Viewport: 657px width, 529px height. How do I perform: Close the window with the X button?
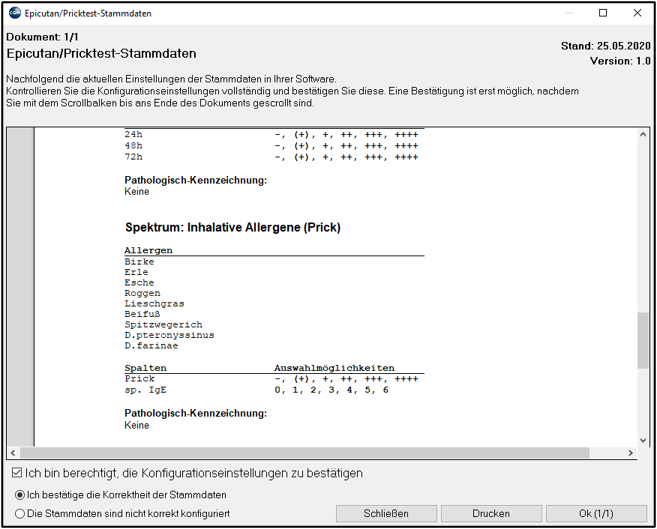pos(637,13)
